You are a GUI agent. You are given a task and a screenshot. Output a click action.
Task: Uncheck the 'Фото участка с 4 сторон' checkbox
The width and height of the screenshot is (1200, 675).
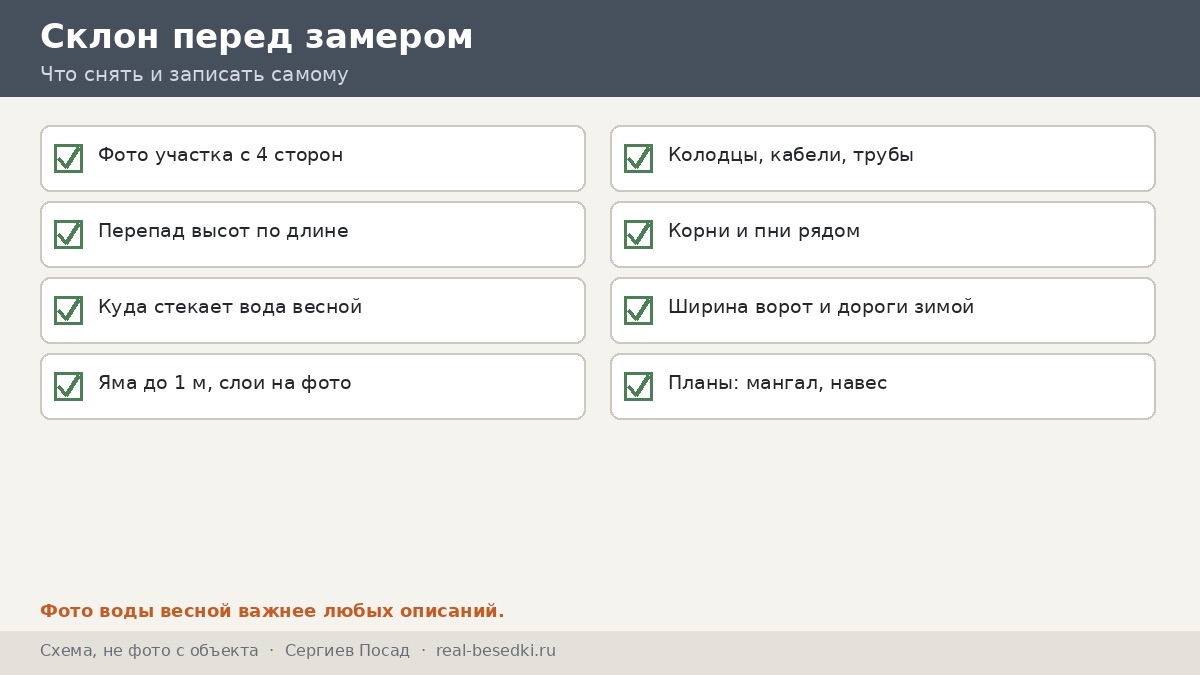68,158
